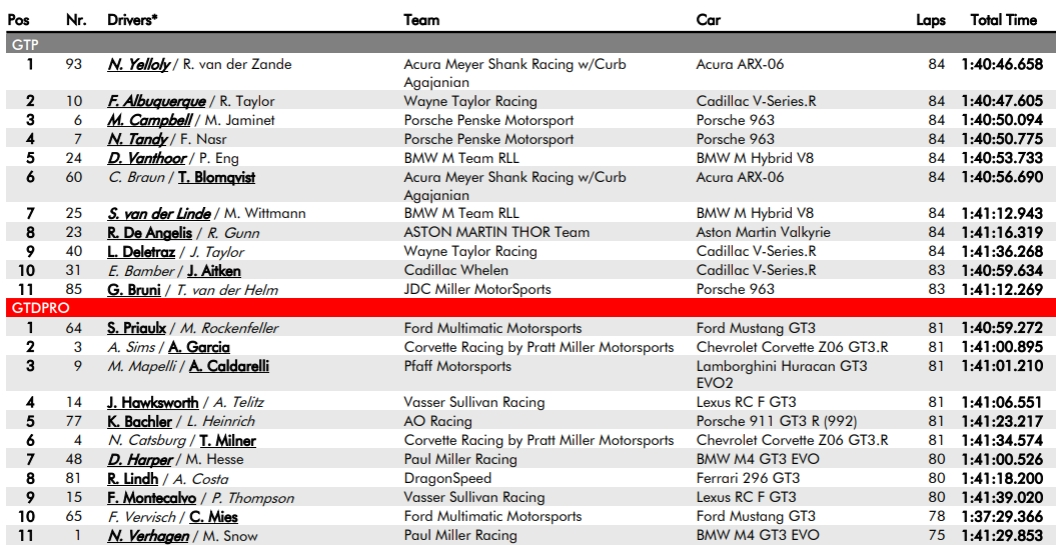Image resolution: width=1056 pixels, height=545 pixels.
Task: Select the JDC Miller MotorSports team cell
Action: pos(477,289)
